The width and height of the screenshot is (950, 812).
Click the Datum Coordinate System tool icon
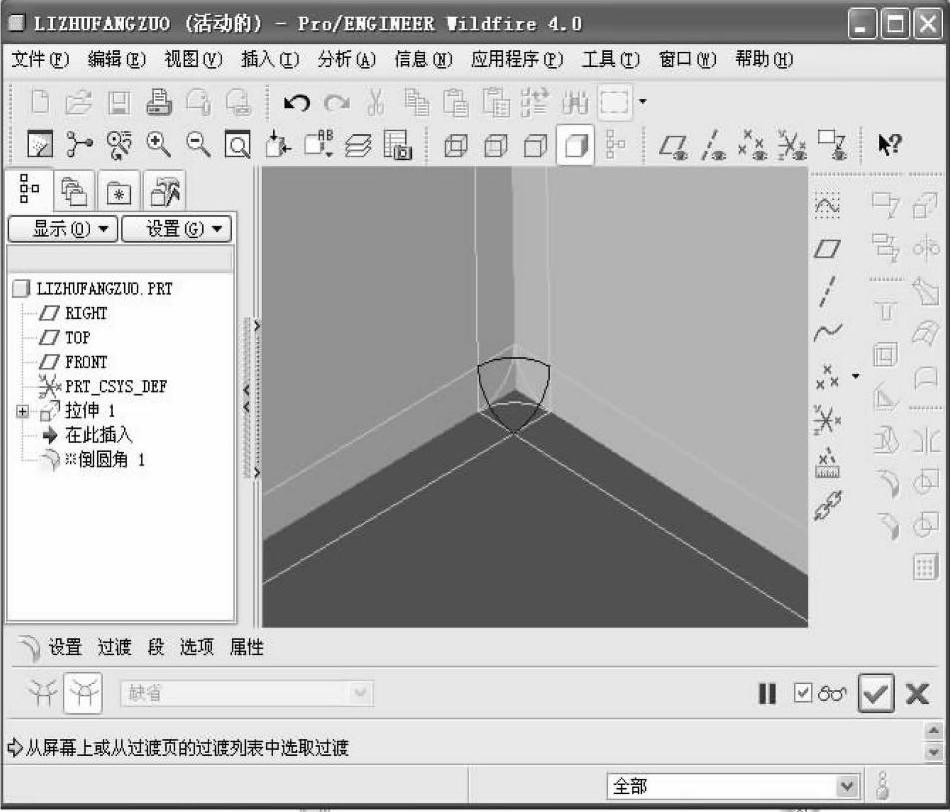tap(827, 419)
